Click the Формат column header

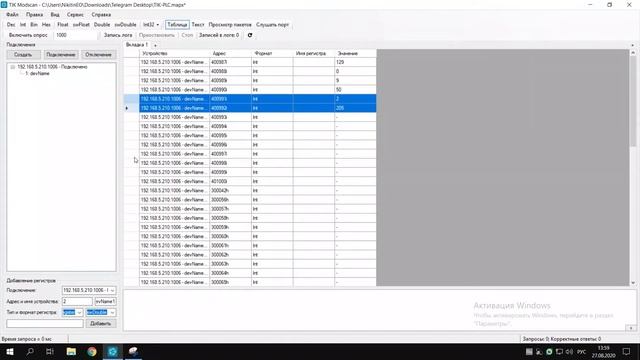pos(272,53)
